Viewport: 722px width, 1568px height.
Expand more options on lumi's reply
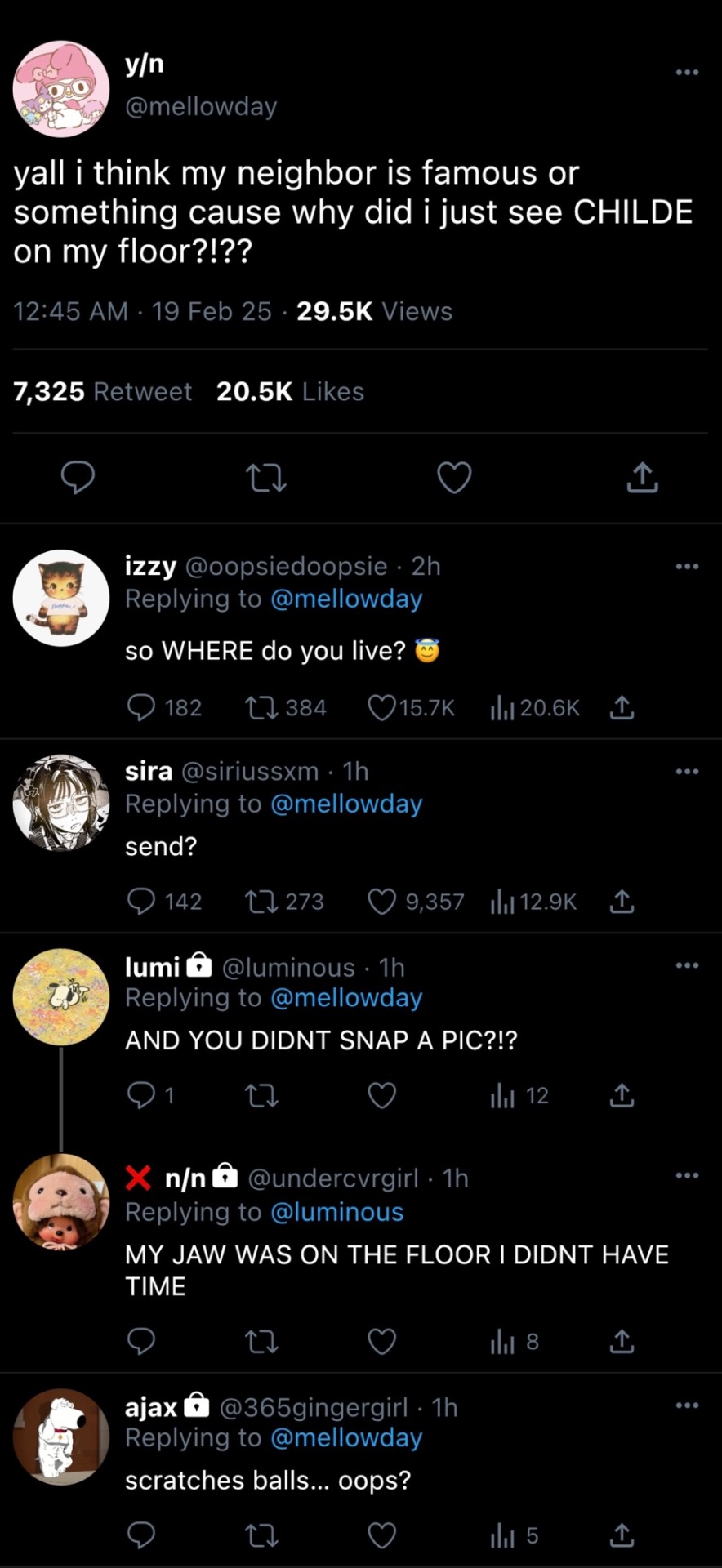tap(687, 965)
